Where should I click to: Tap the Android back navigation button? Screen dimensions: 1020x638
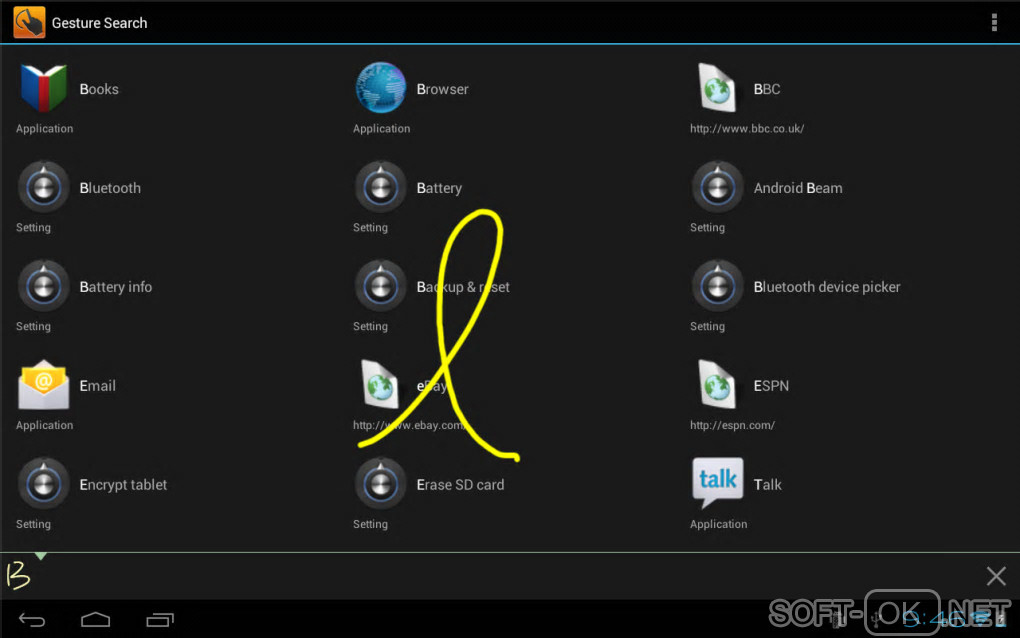[x=32, y=620]
